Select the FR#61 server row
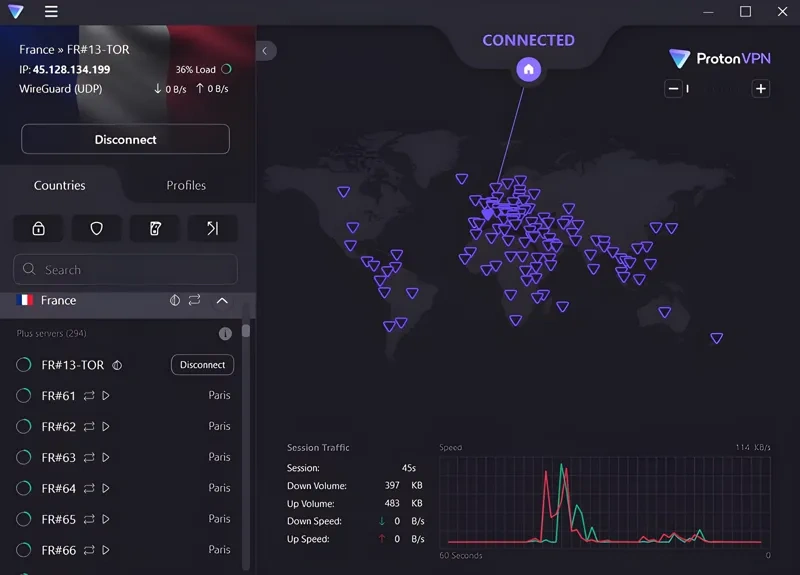The width and height of the screenshot is (800, 575). coord(122,395)
